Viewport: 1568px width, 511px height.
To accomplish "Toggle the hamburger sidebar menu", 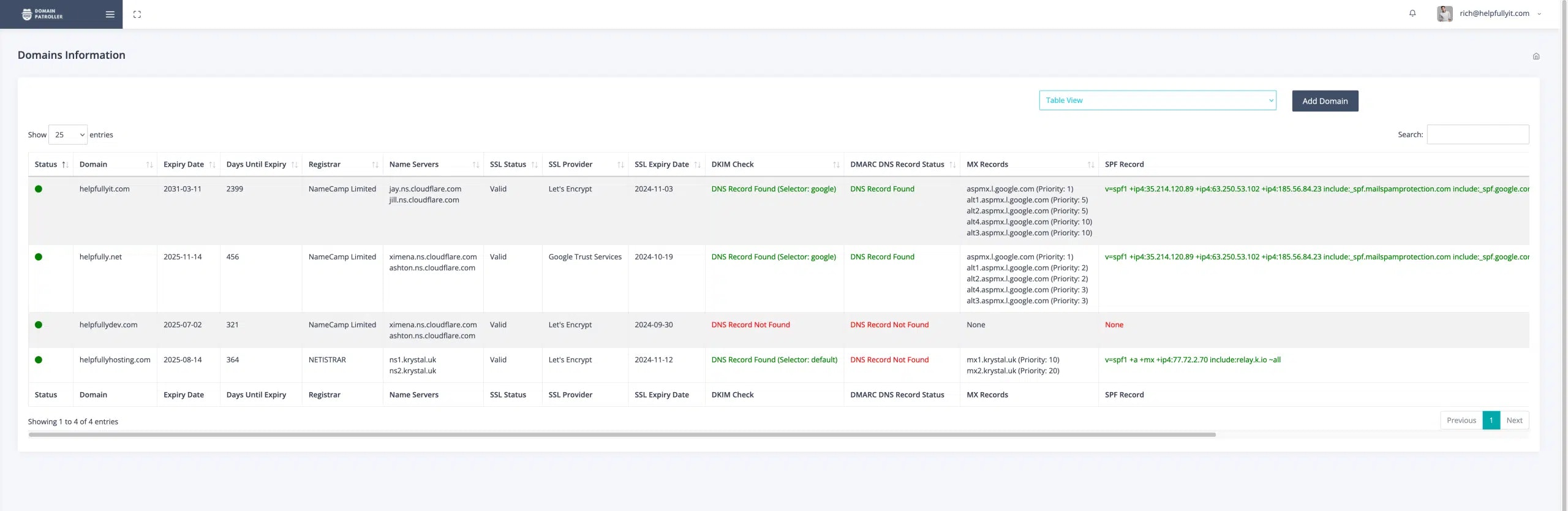I will 110,14.
